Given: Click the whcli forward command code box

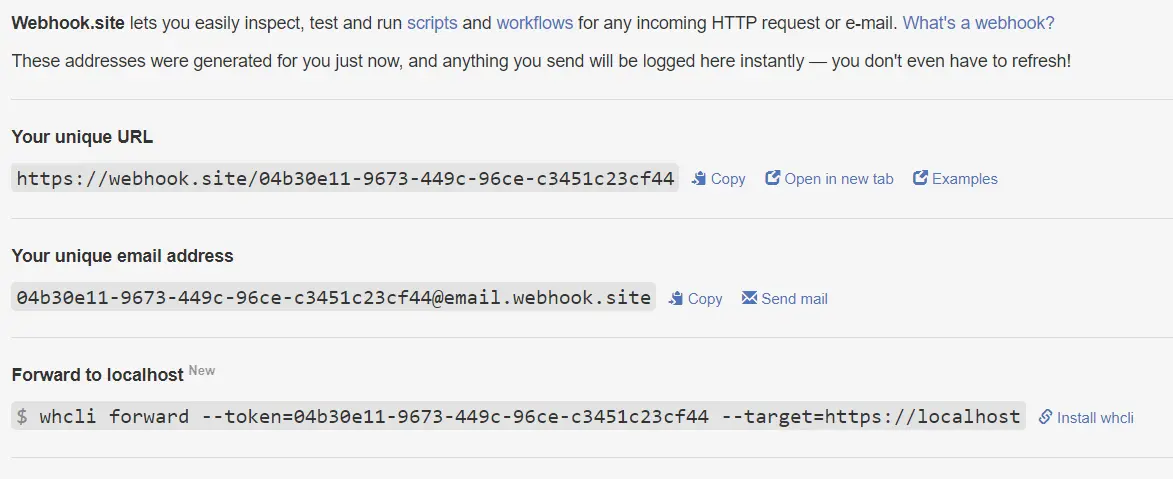Looking at the screenshot, I should 518,417.
